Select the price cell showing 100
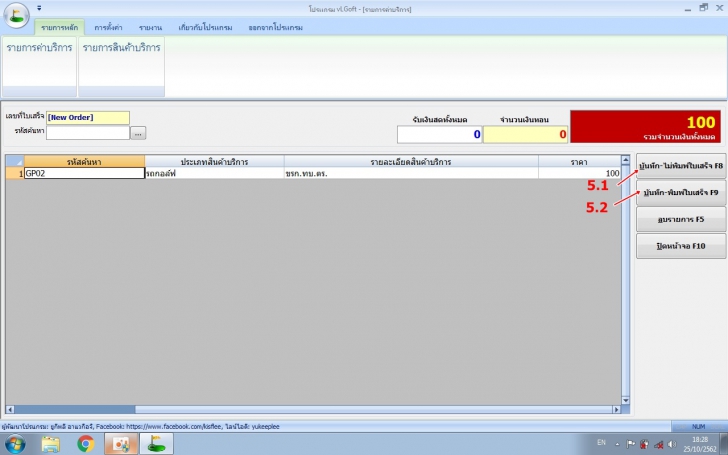This screenshot has width=728, height=455. (579, 173)
